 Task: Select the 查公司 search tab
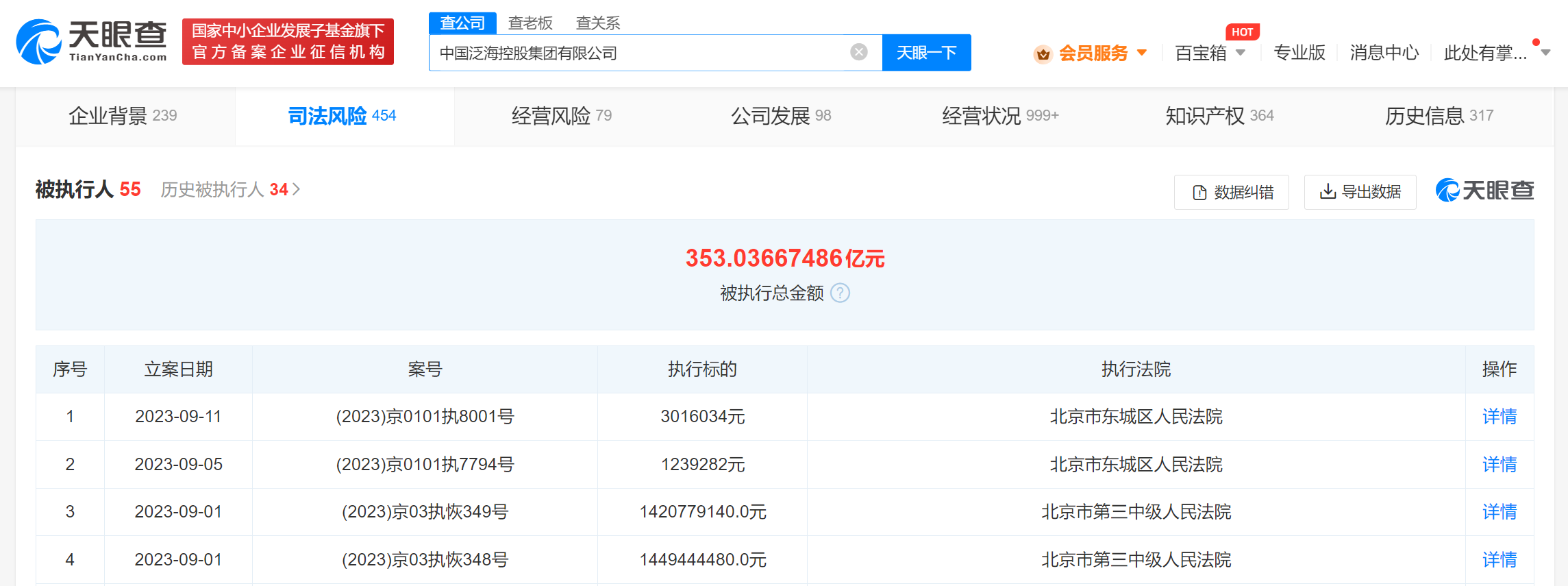point(462,23)
